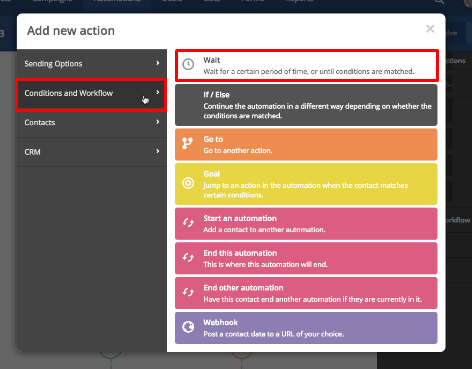Expand the chevron next to Conditions and Workflow
472x369 pixels.
point(158,92)
